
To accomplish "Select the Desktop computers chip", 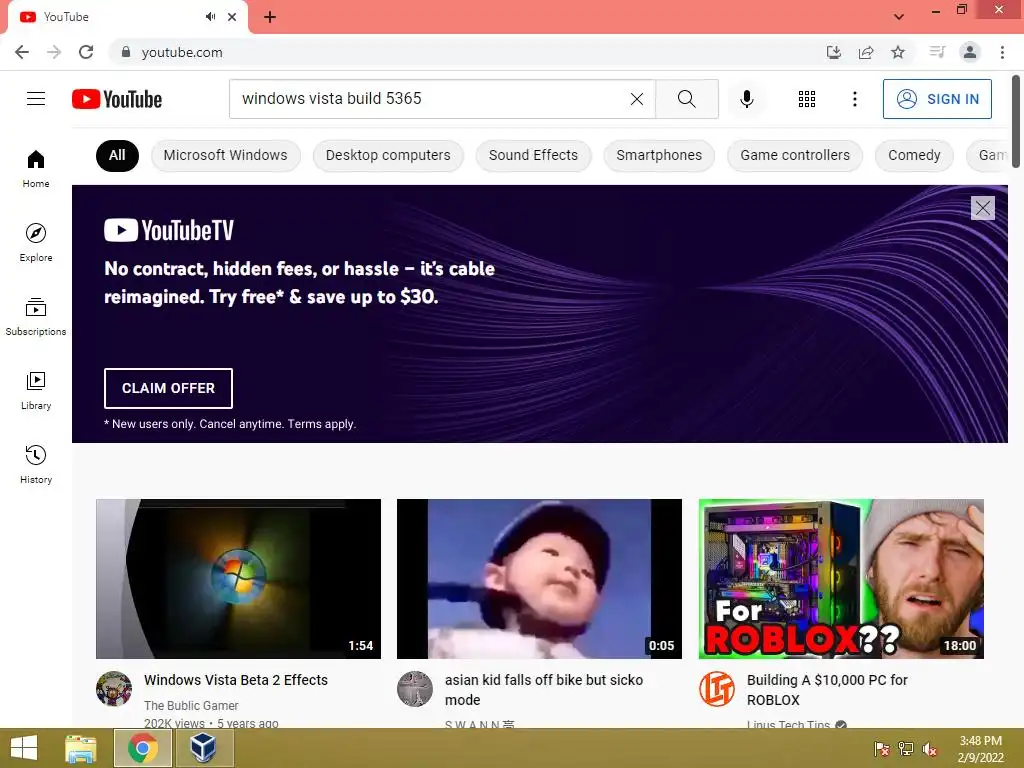I will pos(388,155).
